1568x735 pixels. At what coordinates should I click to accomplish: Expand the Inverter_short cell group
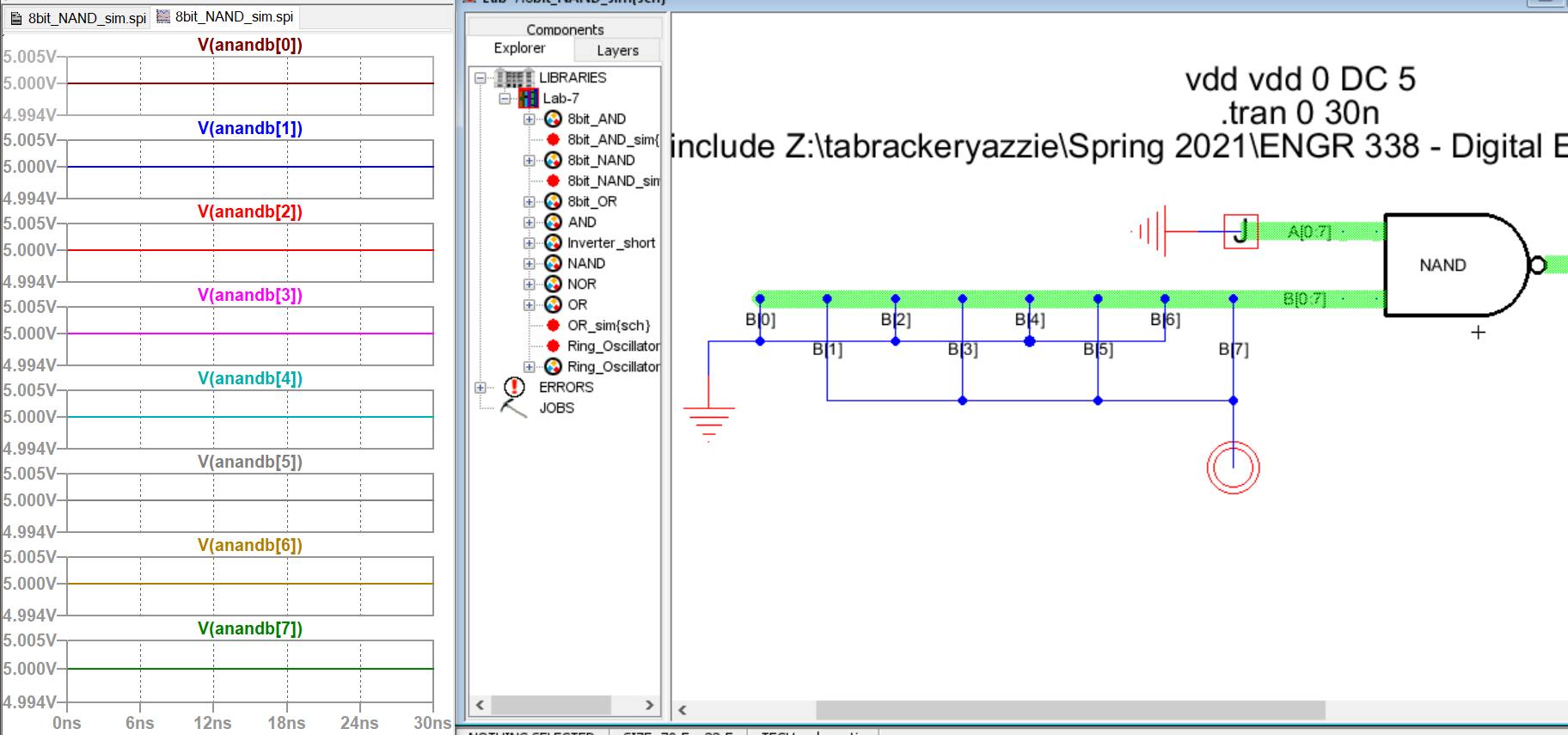[x=530, y=243]
